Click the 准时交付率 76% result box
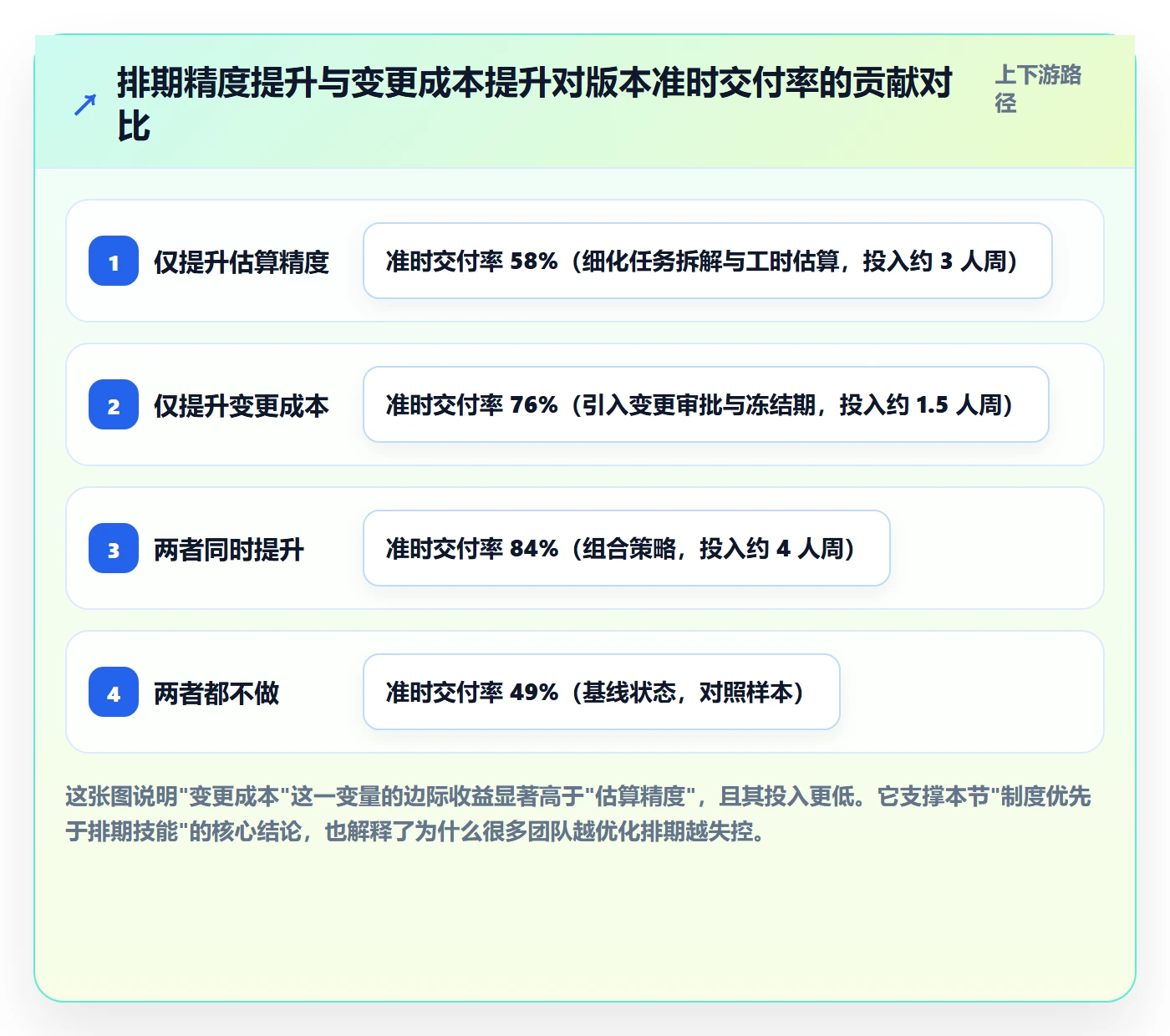Screen dimensions: 1170x1036 tap(706, 404)
